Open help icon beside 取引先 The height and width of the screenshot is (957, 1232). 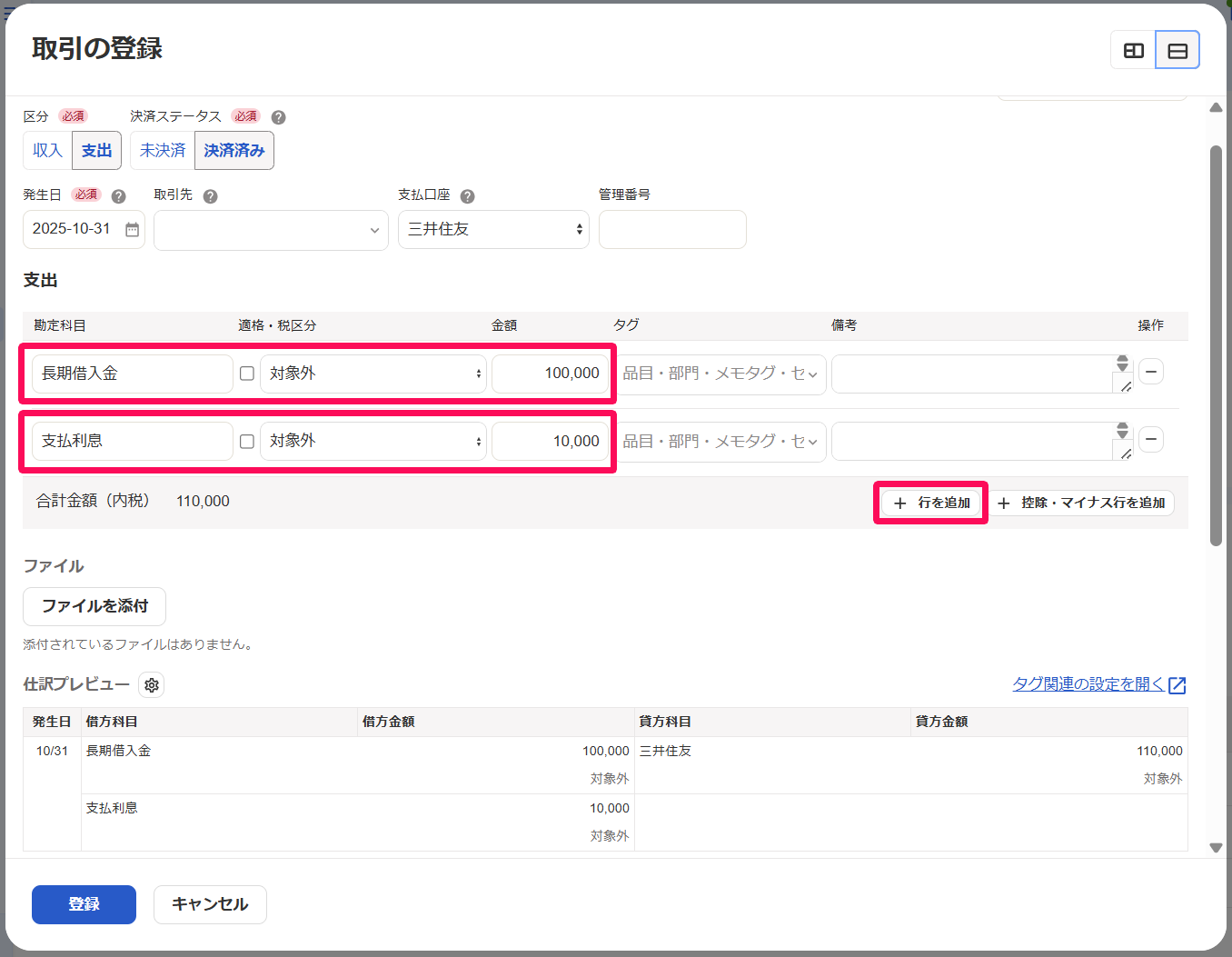click(210, 196)
